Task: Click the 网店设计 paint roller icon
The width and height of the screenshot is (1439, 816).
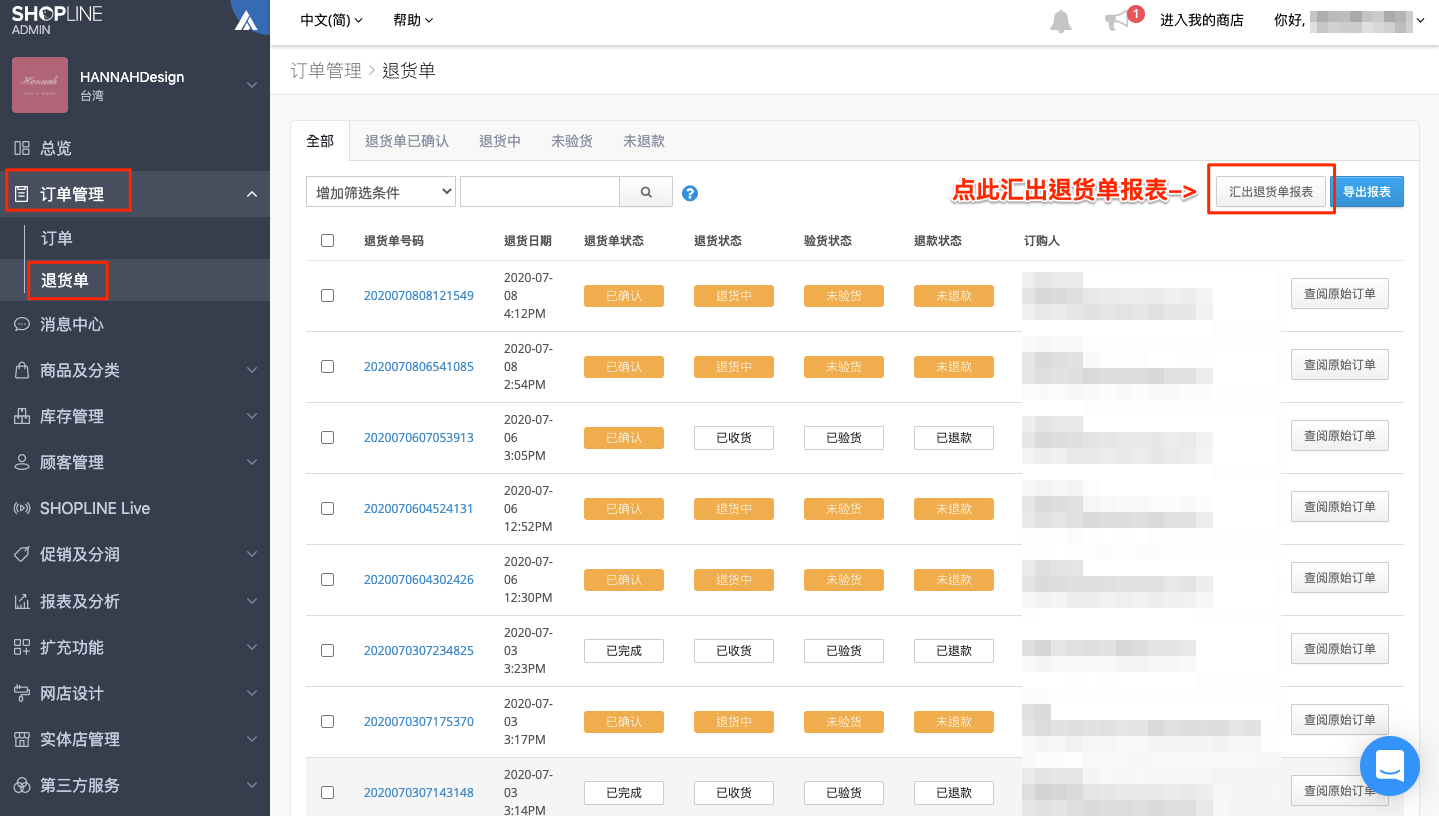Action: pos(21,693)
